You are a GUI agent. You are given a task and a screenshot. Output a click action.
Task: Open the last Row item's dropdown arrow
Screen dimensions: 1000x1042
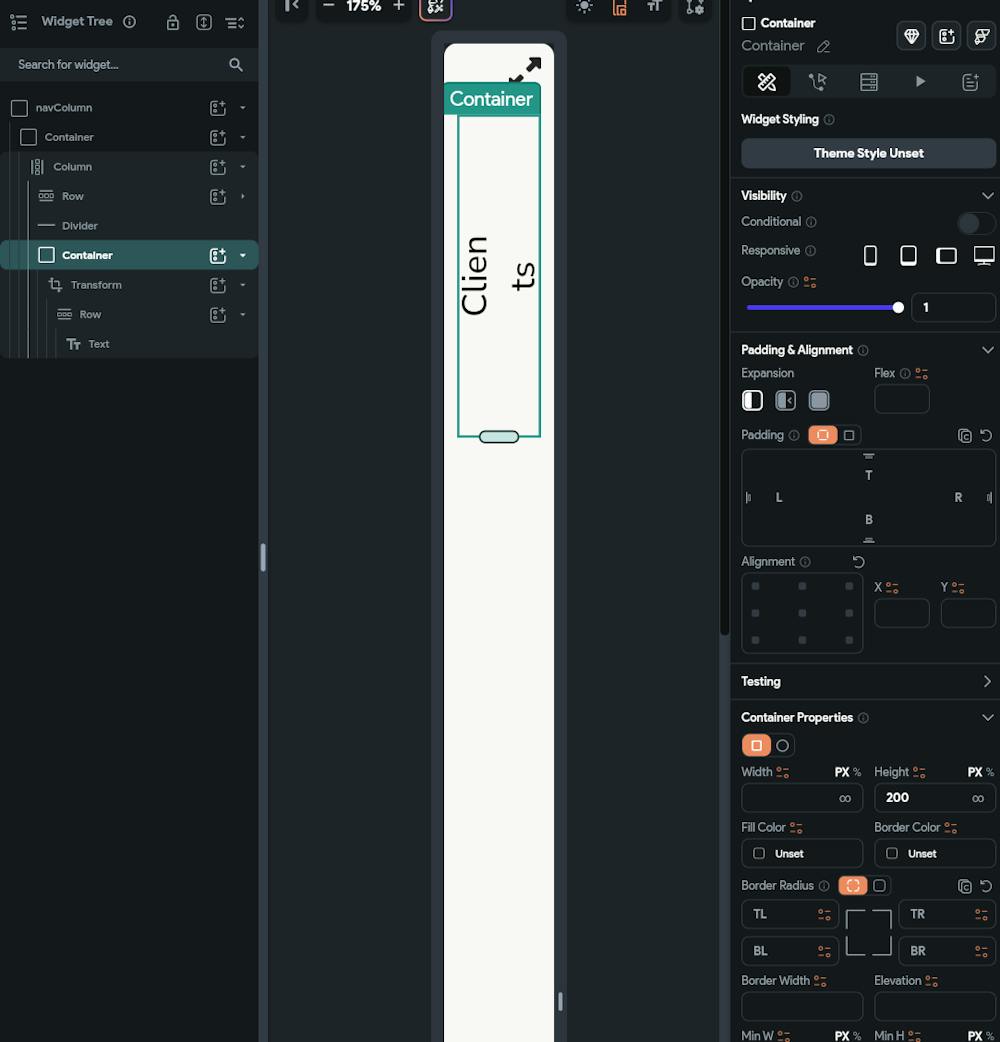coord(243,314)
